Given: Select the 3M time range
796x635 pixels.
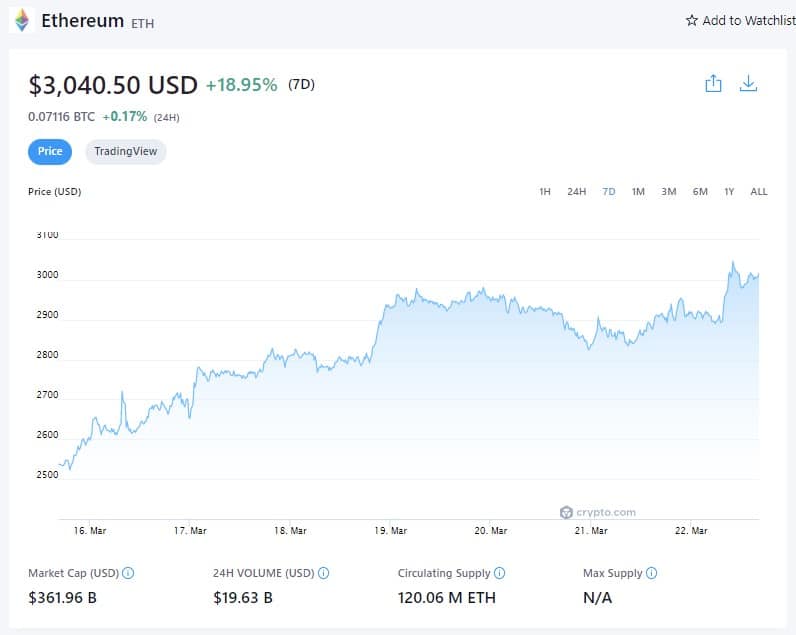Looking at the screenshot, I should [669, 191].
